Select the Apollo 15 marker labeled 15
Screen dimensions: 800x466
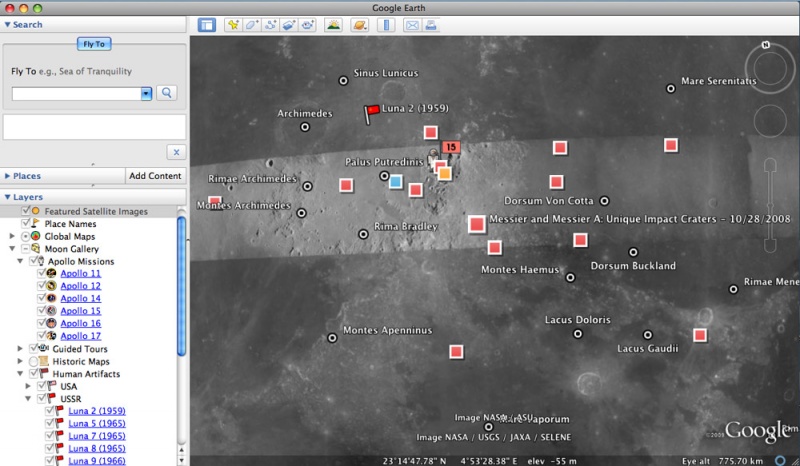tap(451, 148)
